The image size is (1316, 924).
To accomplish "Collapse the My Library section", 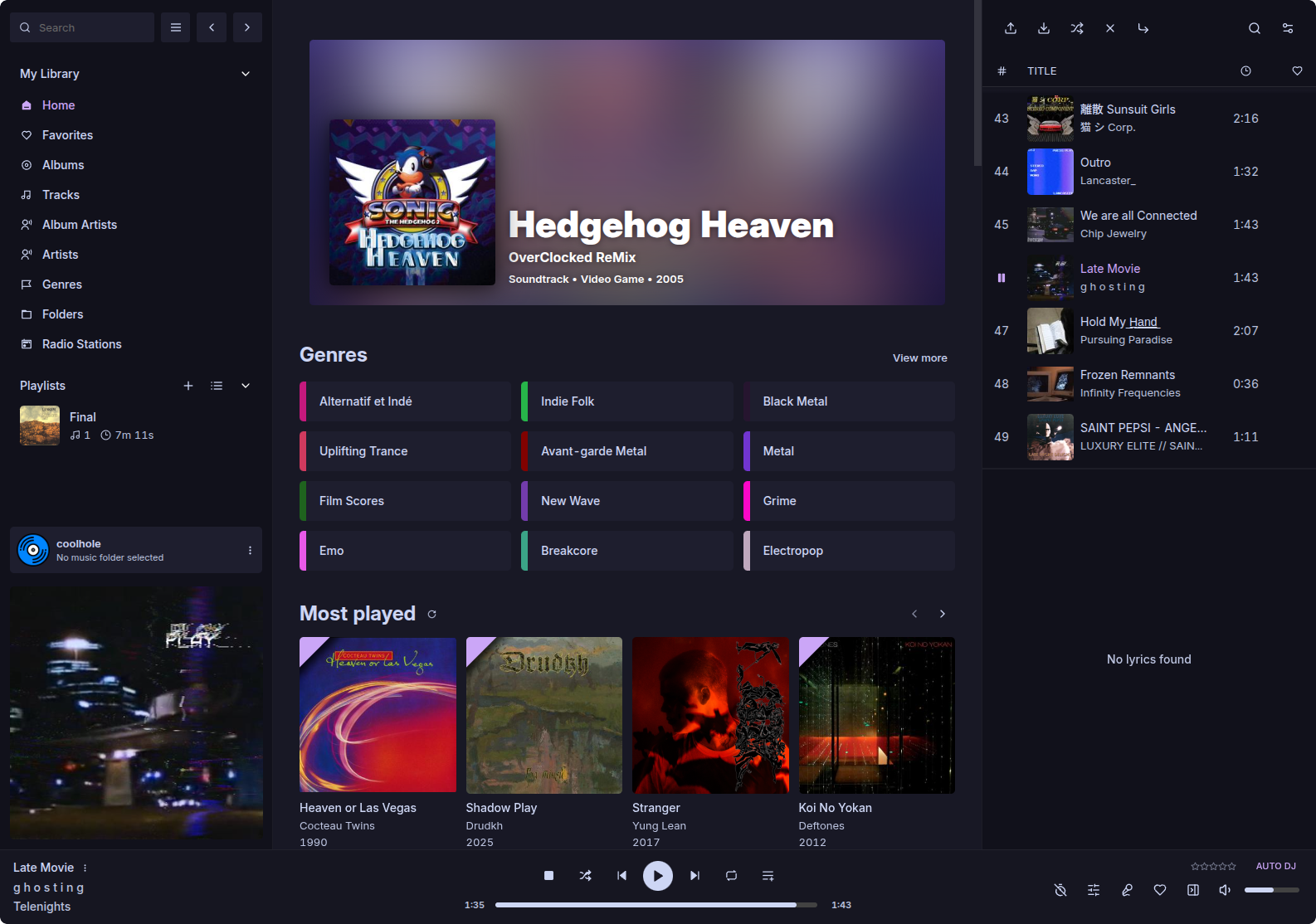I will pos(246,74).
